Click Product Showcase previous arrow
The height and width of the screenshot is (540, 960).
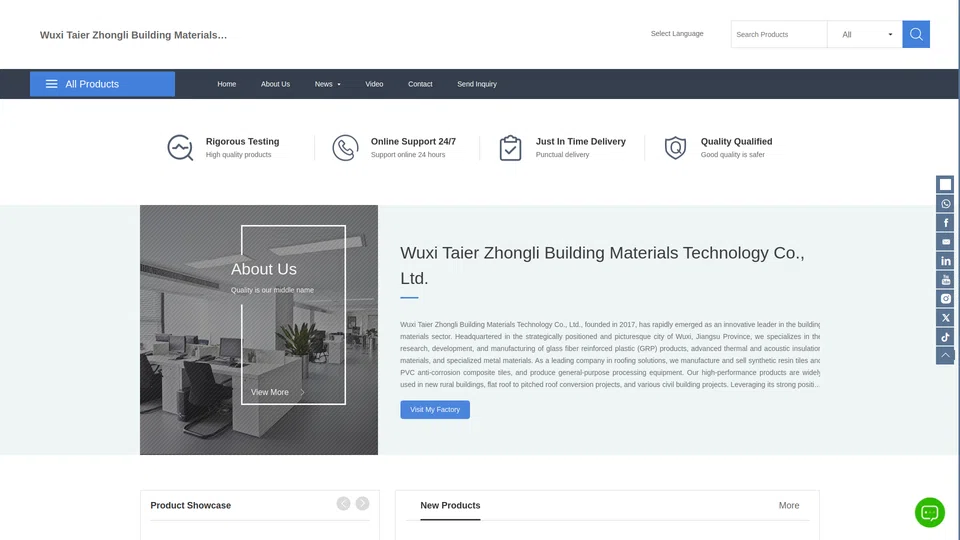(343, 503)
